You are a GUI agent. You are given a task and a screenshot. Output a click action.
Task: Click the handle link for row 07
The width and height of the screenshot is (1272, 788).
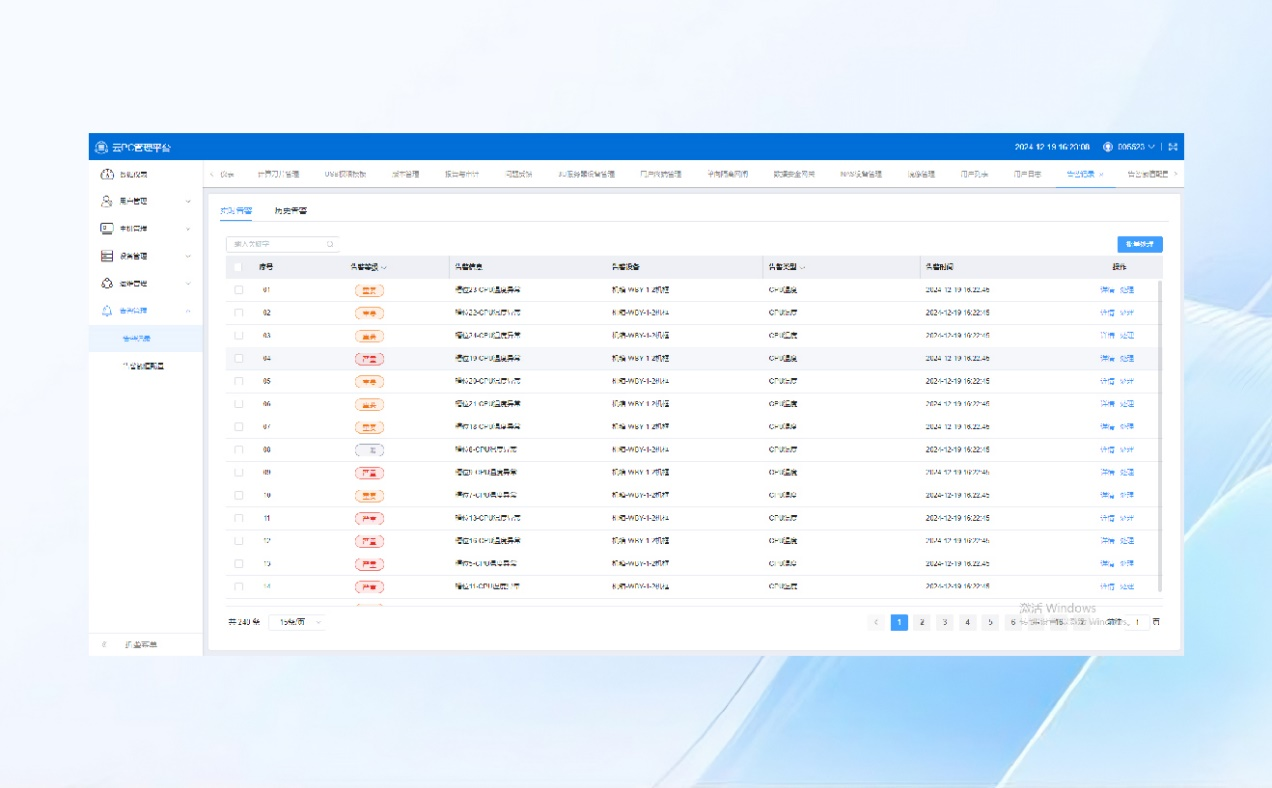point(1127,427)
